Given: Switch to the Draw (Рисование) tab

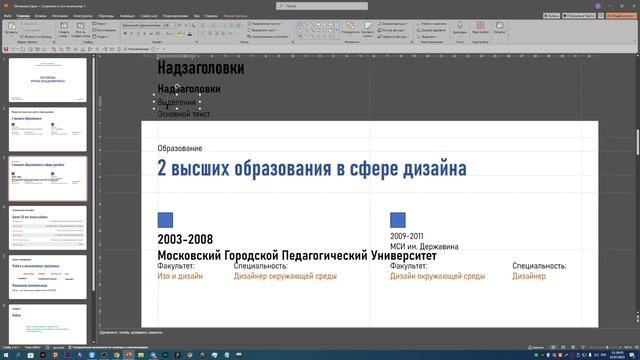Looking at the screenshot, I should pos(60,16).
